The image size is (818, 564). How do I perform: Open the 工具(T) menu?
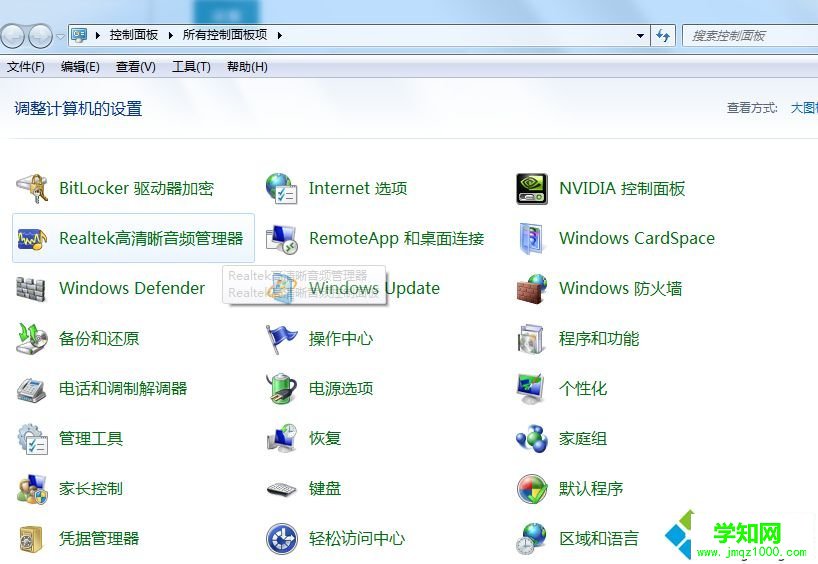coord(191,67)
